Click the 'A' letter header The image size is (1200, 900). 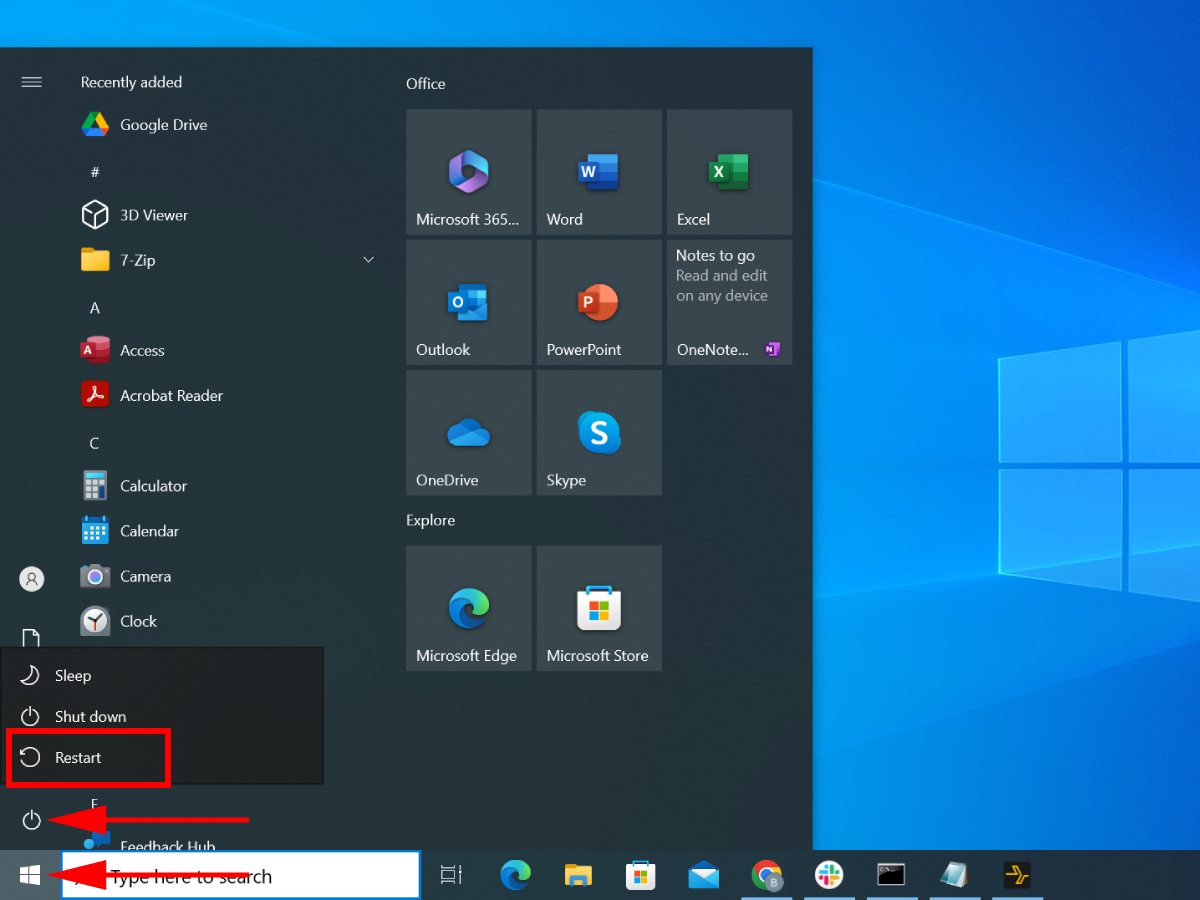point(95,308)
